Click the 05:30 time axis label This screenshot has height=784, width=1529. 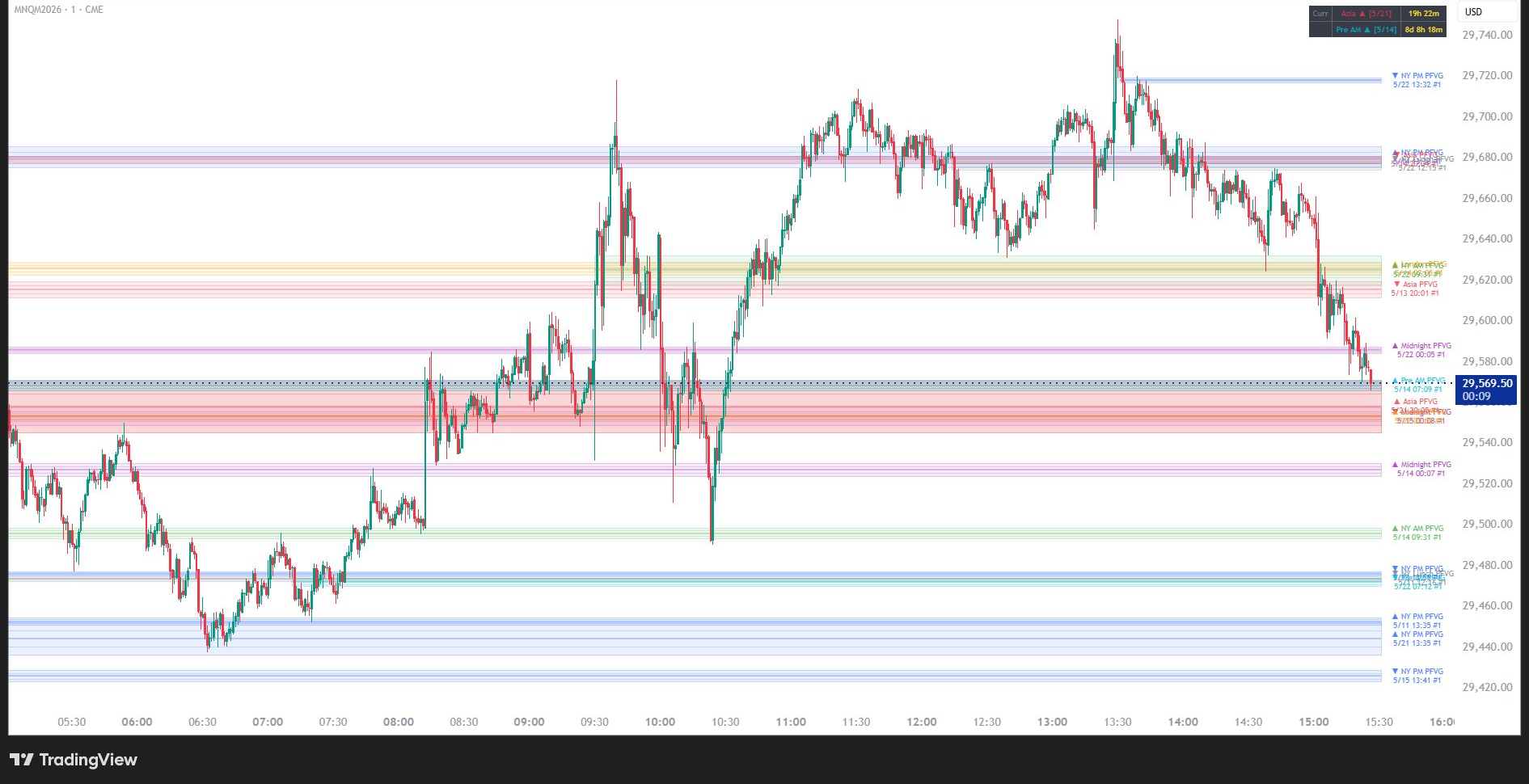[x=72, y=722]
